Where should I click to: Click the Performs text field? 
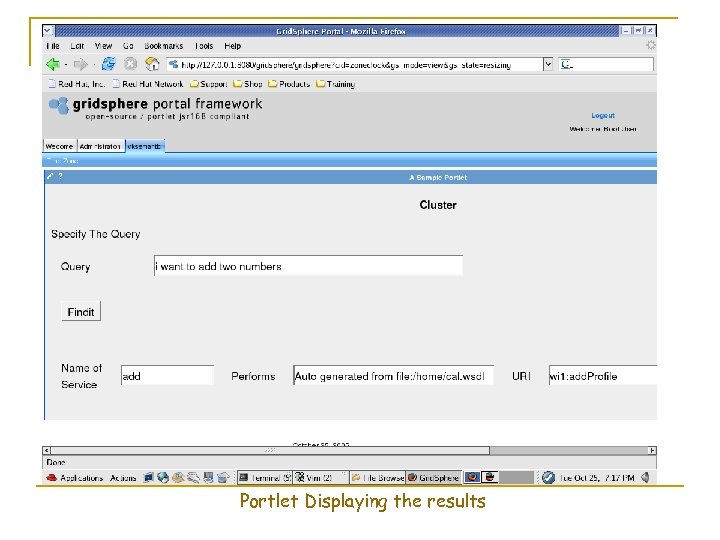pos(394,375)
